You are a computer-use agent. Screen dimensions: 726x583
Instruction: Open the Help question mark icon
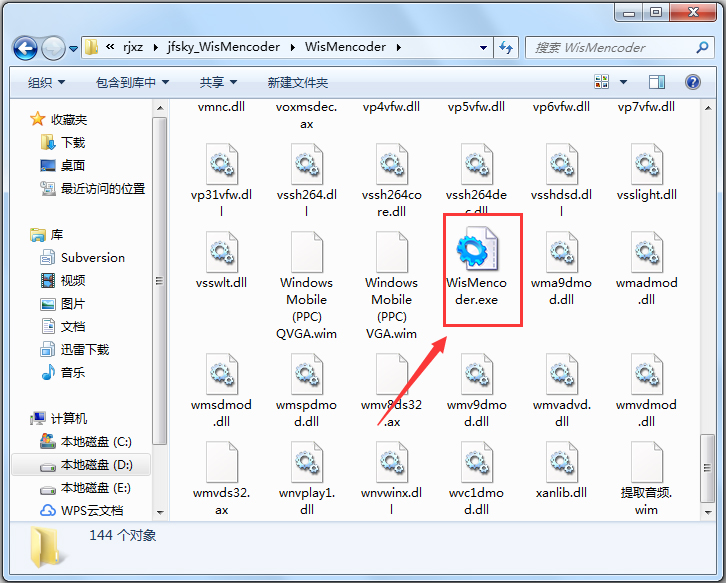pyautogui.click(x=693, y=82)
